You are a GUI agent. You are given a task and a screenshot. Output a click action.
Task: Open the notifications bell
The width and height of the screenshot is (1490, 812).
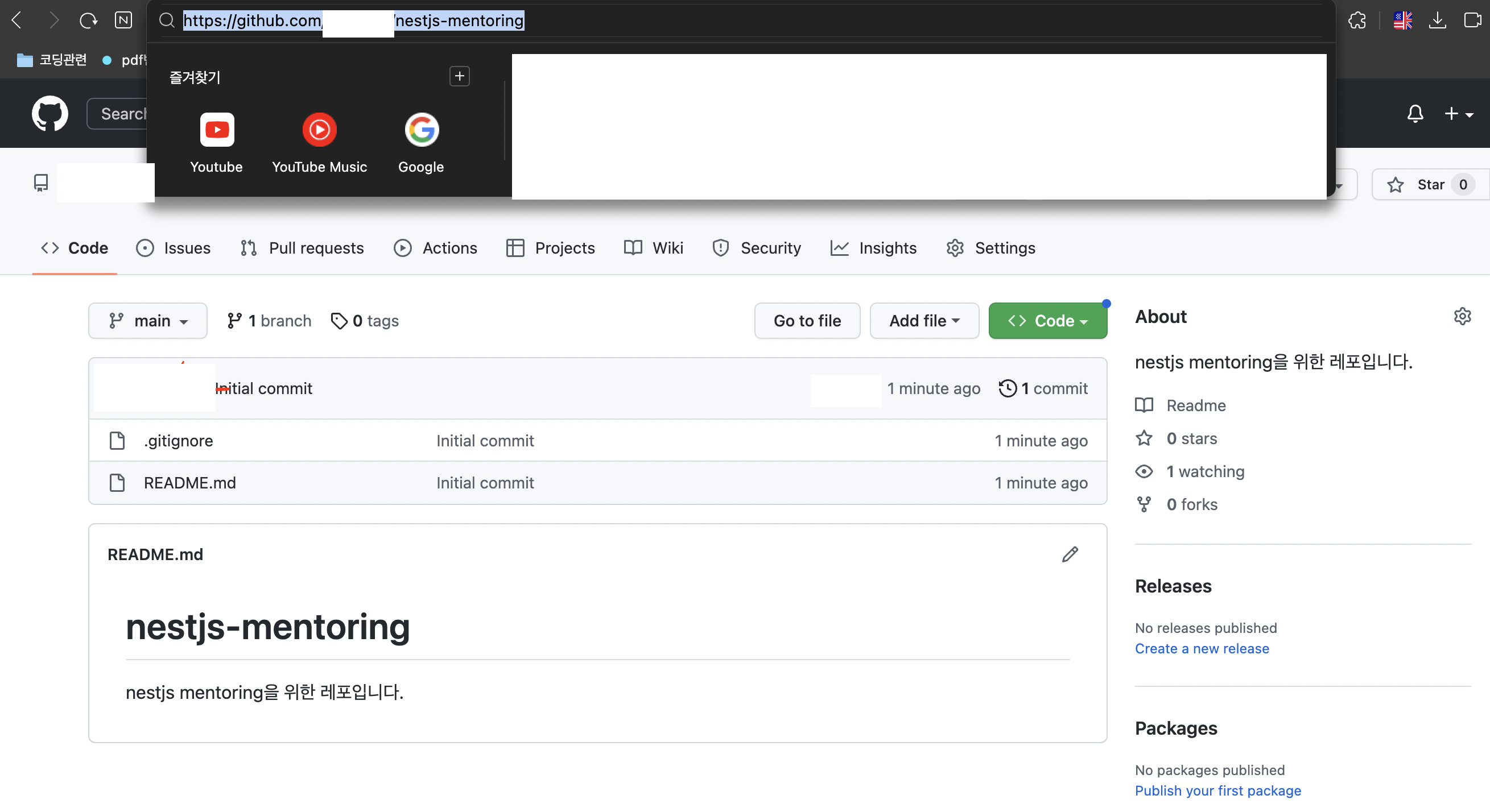click(x=1415, y=113)
